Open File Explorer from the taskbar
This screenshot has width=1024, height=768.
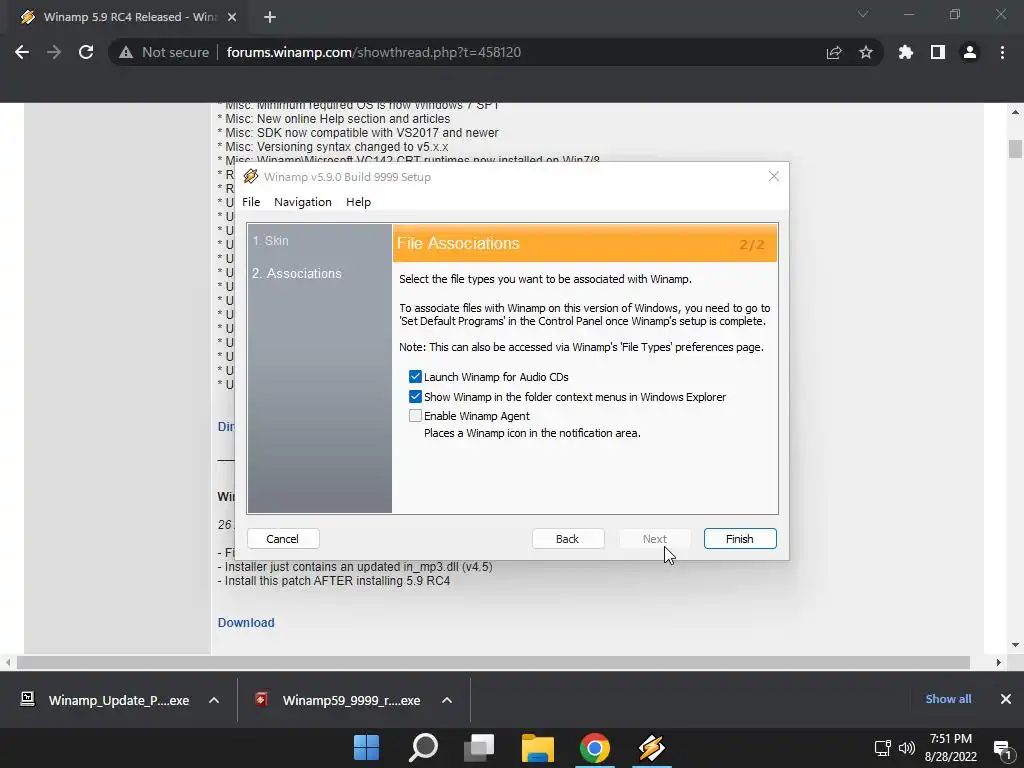(x=537, y=748)
